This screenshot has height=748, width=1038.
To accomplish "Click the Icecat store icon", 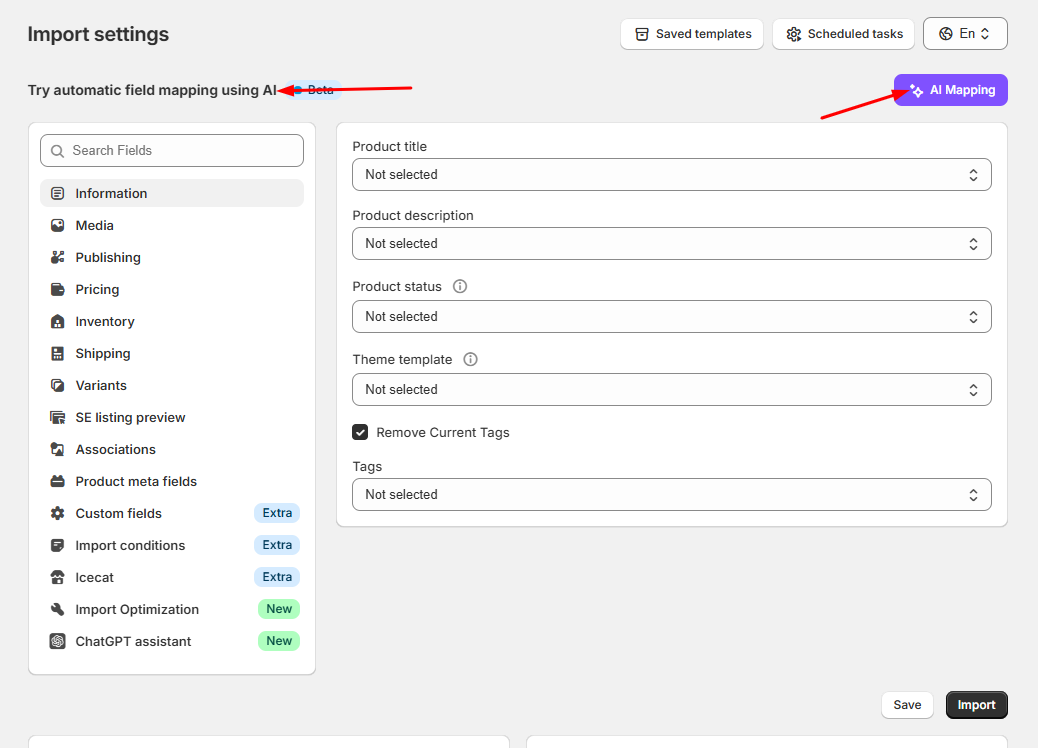I will [x=58, y=577].
